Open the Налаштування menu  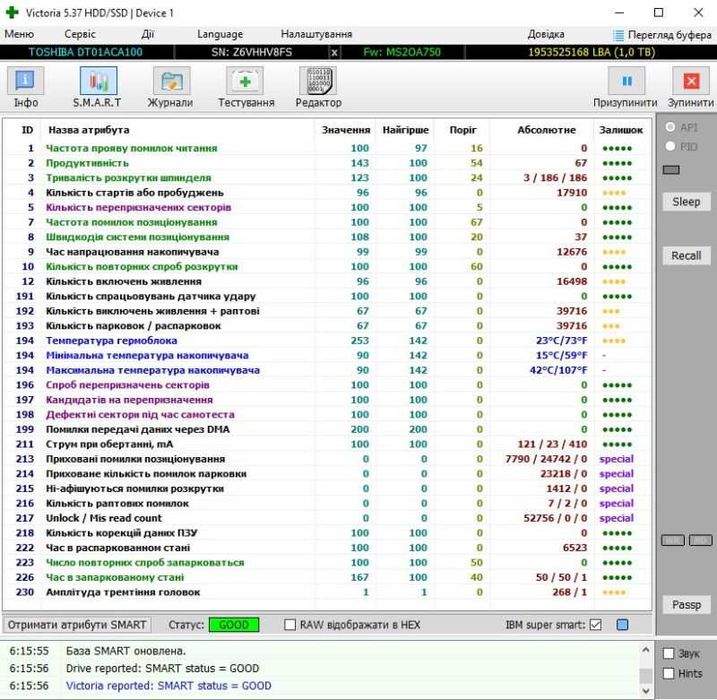tap(316, 34)
